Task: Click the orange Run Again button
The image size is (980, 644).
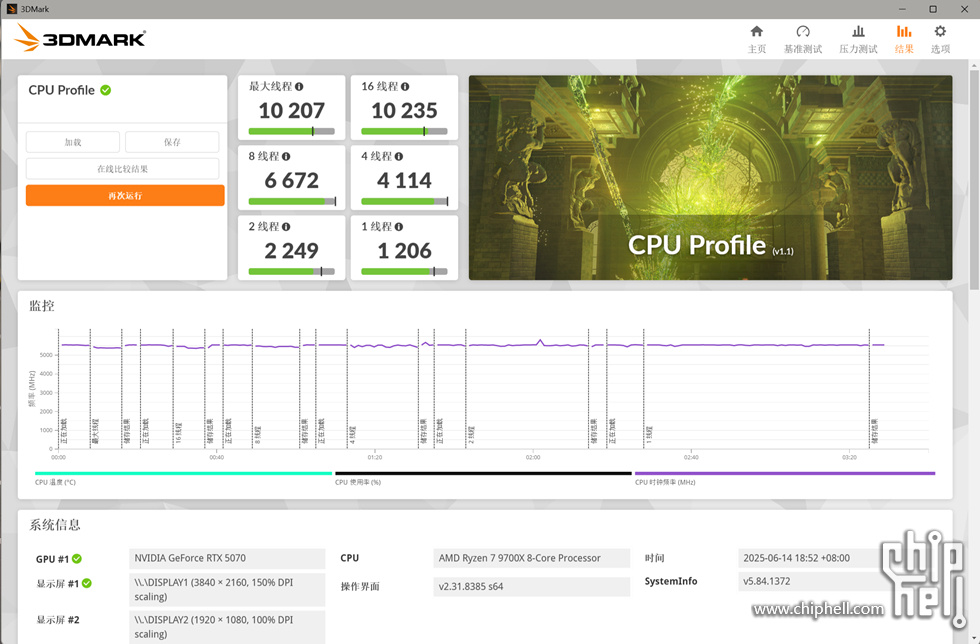Action: 125,195
